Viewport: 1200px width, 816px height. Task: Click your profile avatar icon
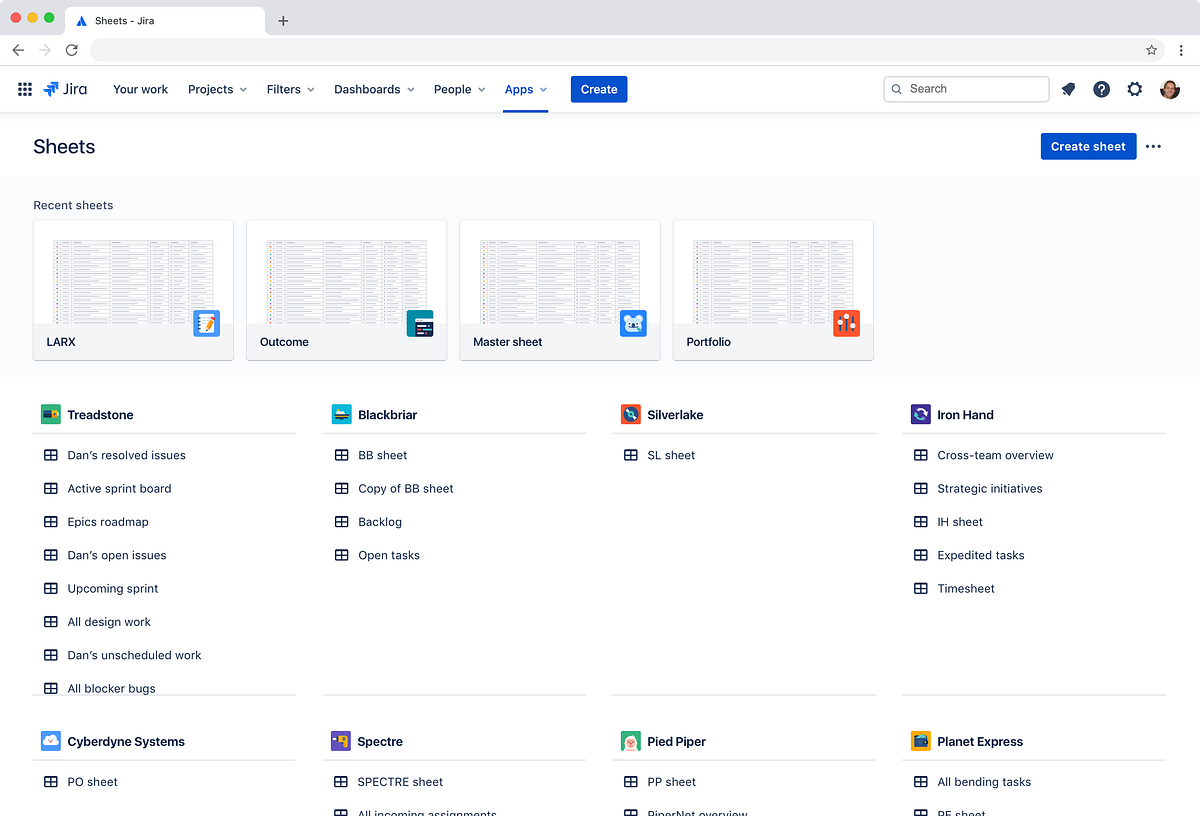tap(1169, 89)
